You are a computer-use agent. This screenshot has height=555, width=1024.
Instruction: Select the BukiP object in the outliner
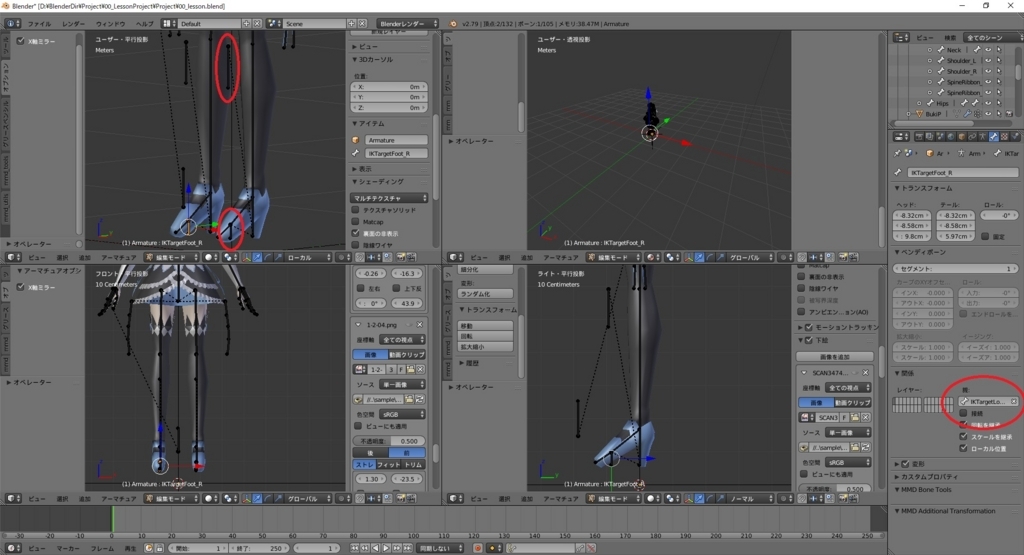click(933, 114)
